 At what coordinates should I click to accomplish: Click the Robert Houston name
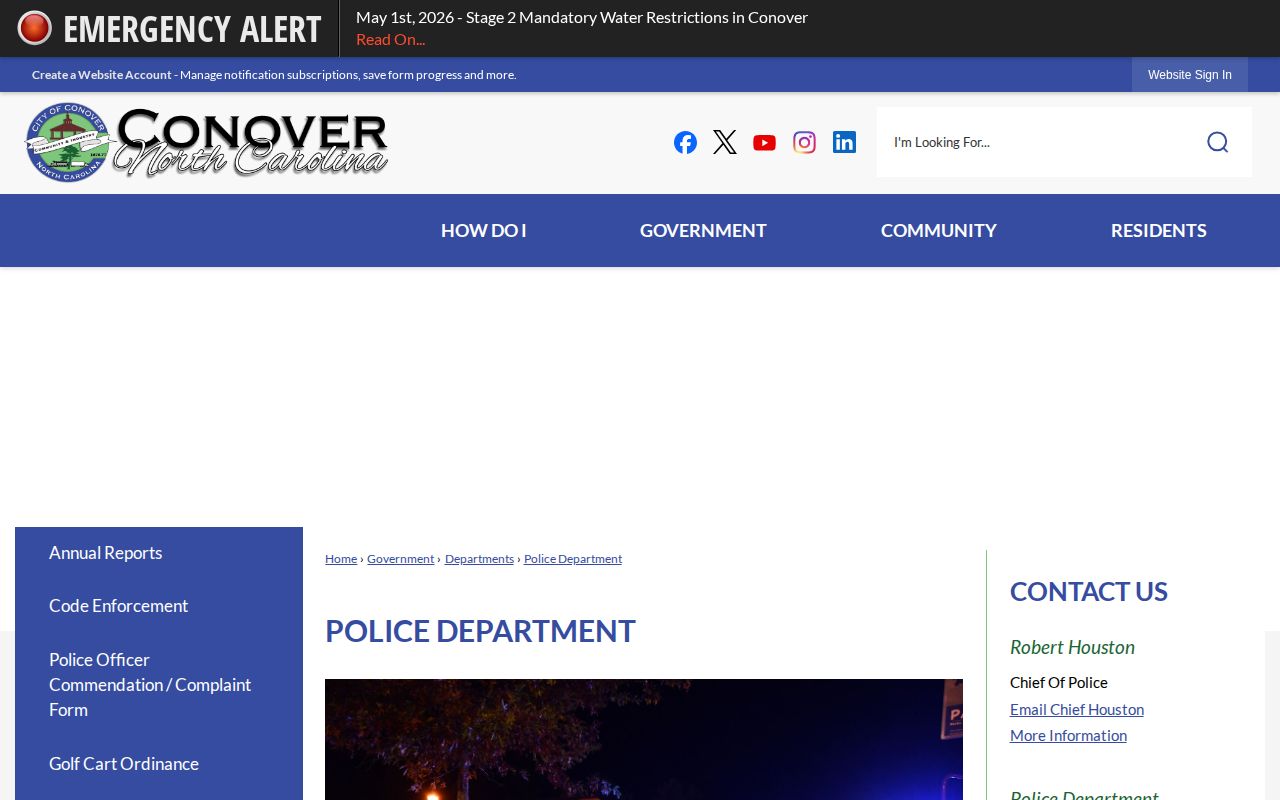click(1072, 647)
